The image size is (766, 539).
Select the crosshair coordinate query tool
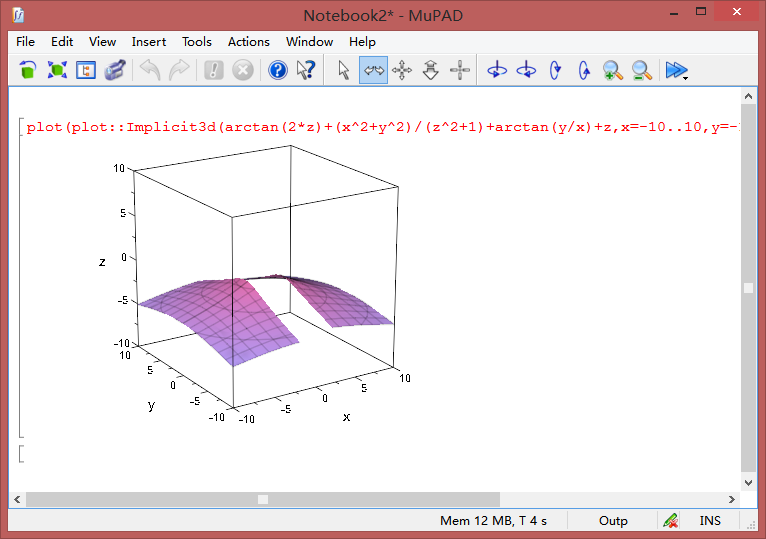(x=460, y=70)
